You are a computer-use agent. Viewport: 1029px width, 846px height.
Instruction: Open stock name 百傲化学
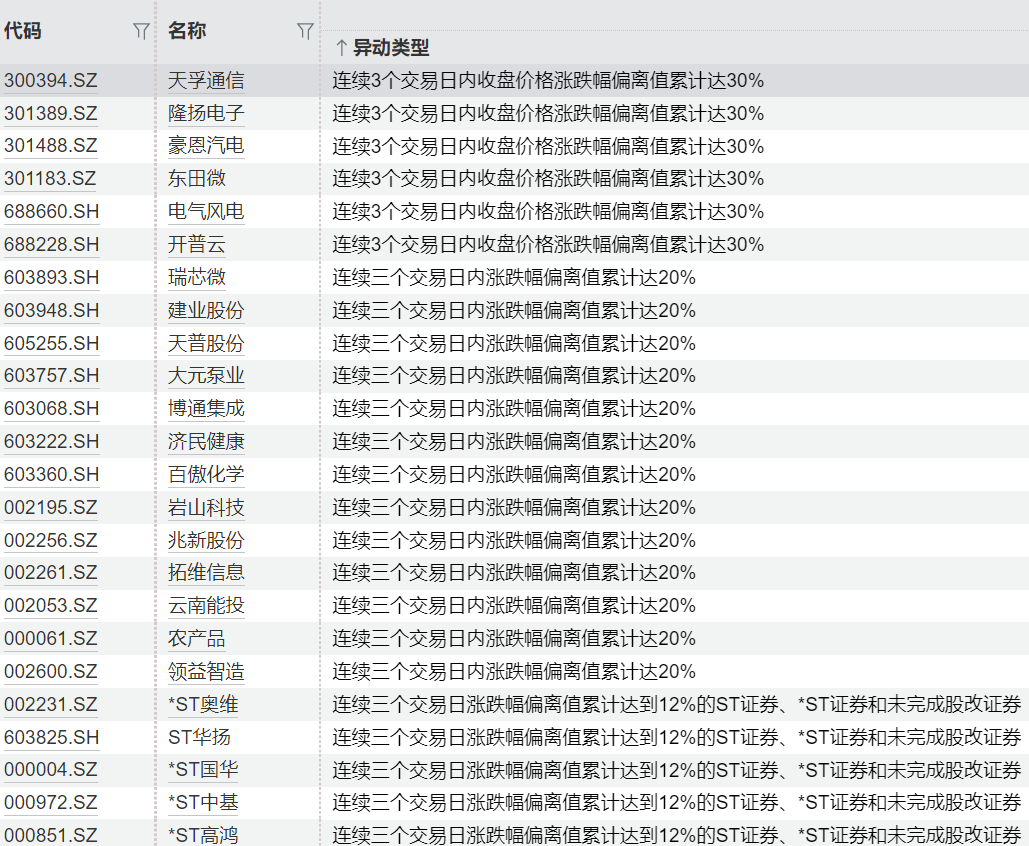(x=206, y=475)
